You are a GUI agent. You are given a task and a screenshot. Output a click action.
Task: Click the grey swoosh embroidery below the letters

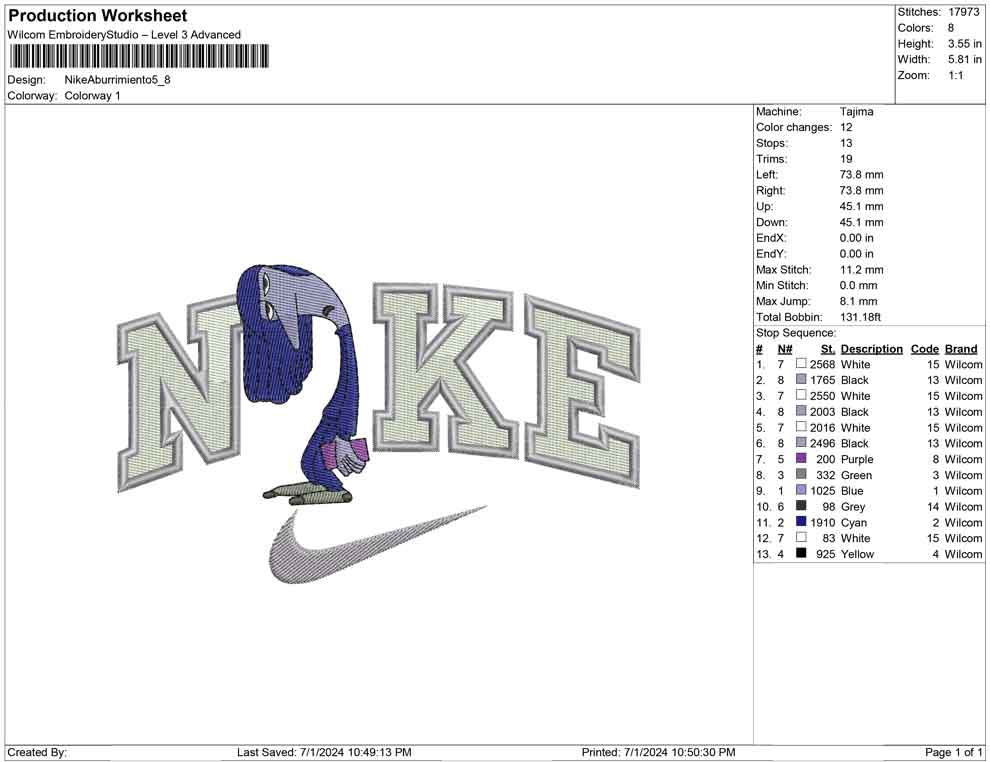(x=377, y=544)
